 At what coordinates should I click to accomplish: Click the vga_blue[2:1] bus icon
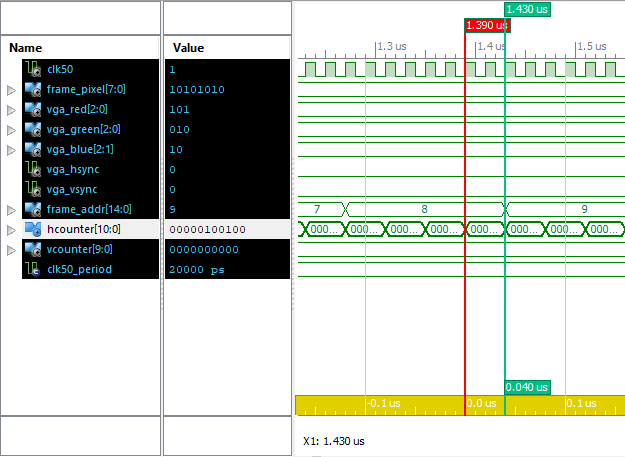click(x=33, y=149)
